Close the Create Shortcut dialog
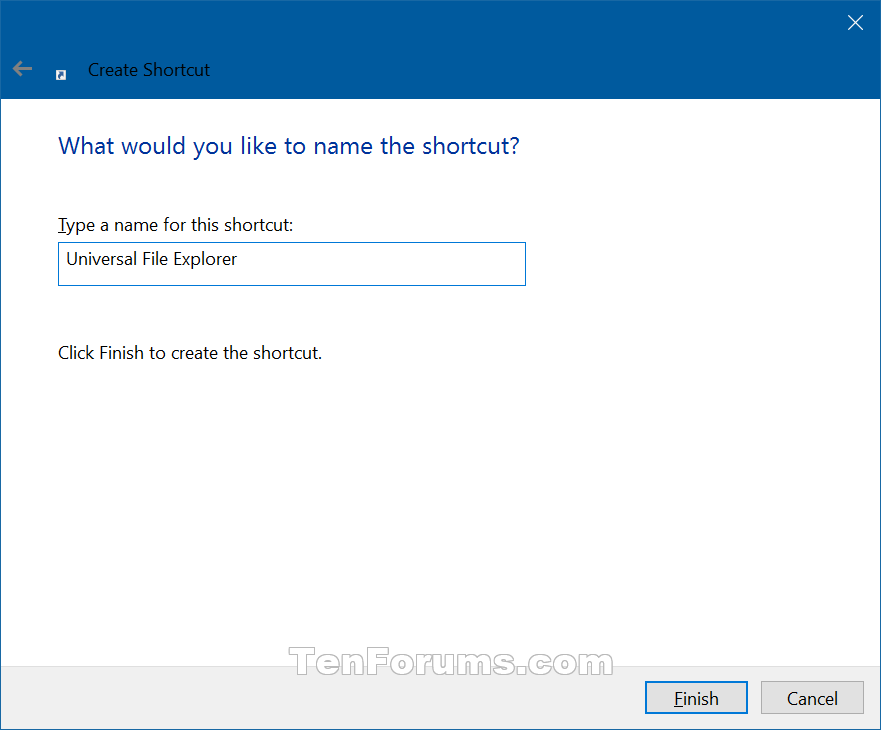The image size is (881, 730). pyautogui.click(x=855, y=22)
